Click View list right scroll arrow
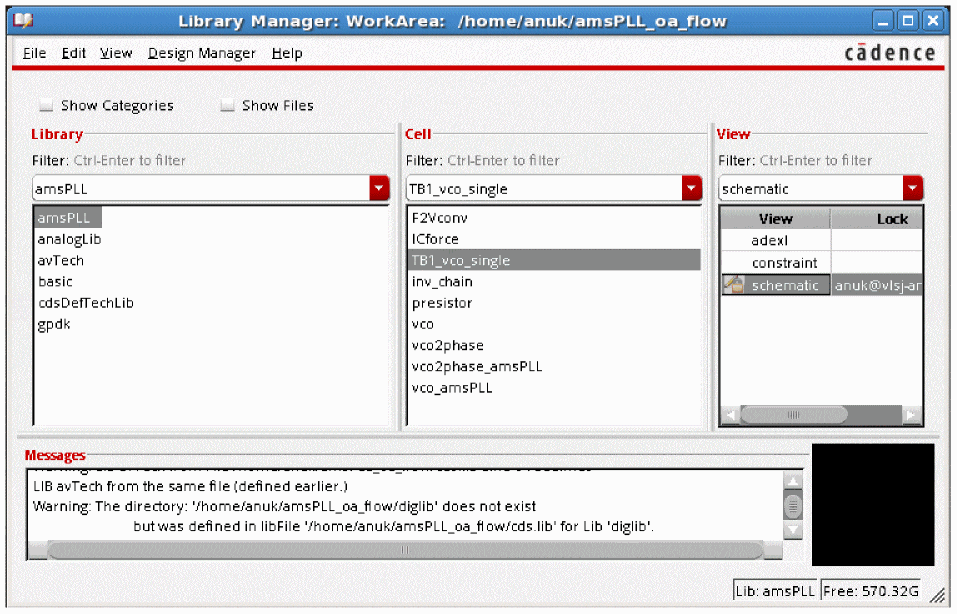 [x=911, y=415]
